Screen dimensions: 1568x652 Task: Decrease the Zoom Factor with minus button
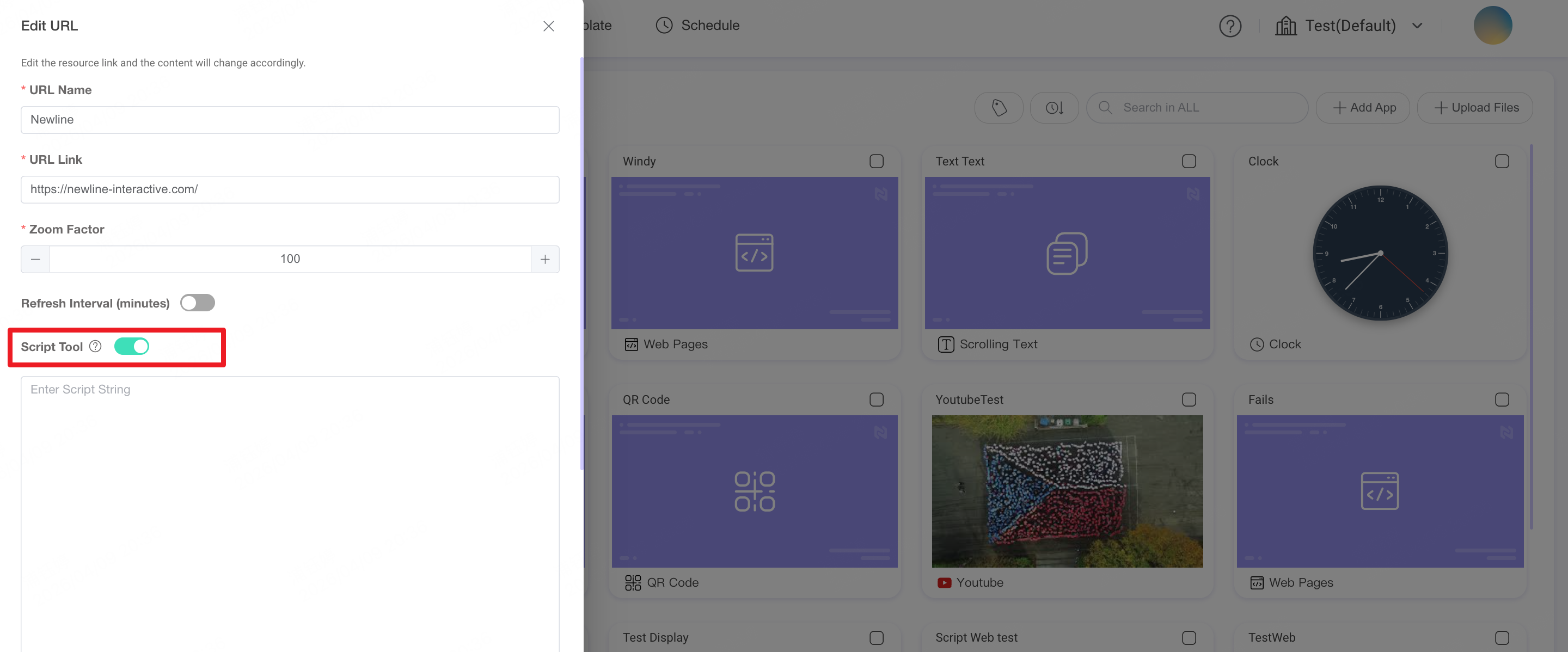point(35,259)
